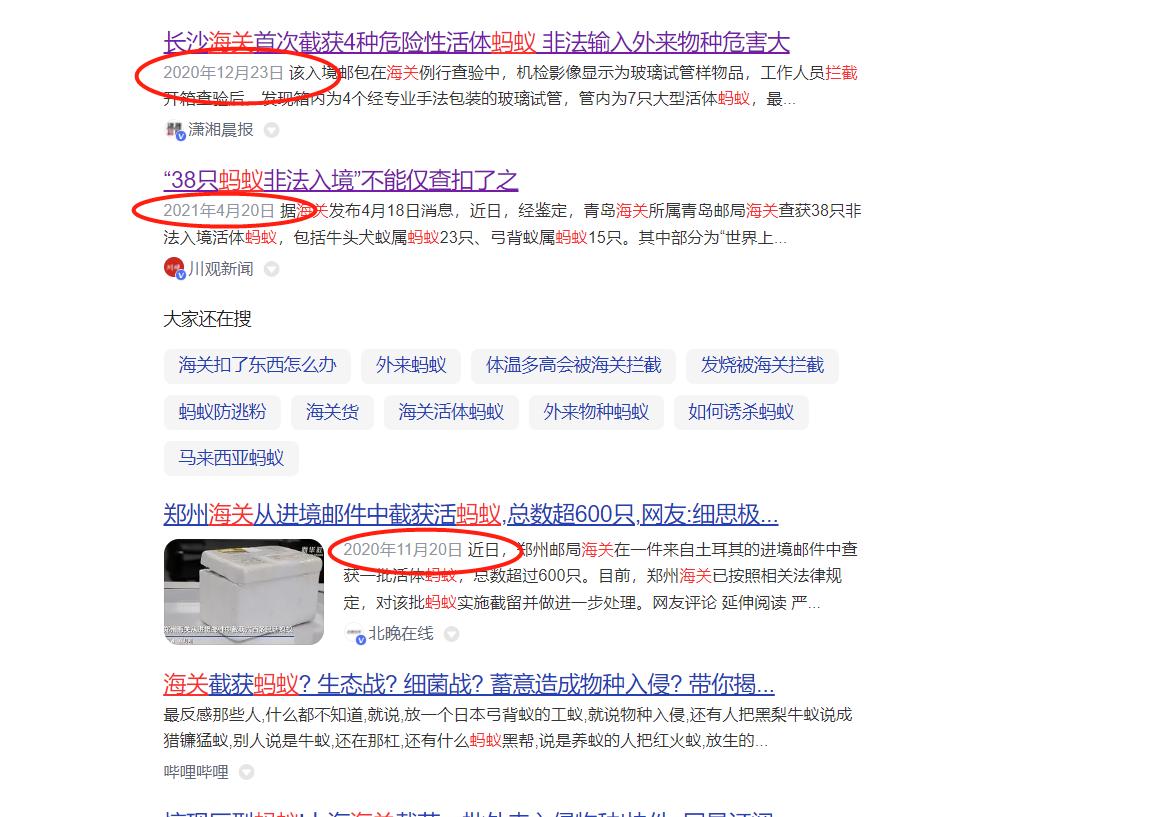This screenshot has width=1162, height=817.
Task: Click the white package thumbnail image
Action: pos(243,592)
